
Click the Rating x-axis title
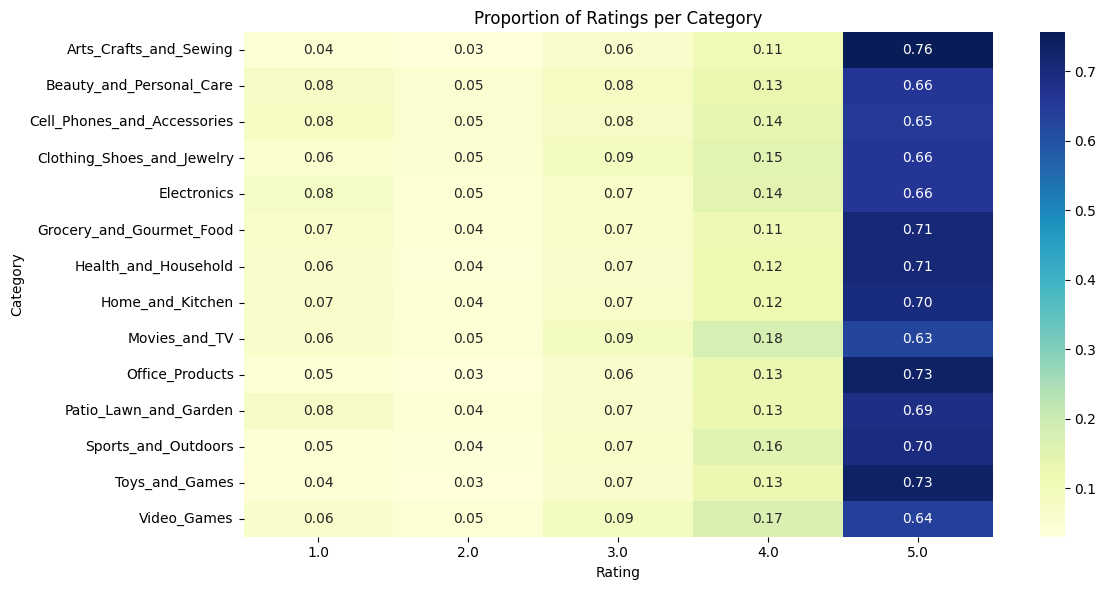point(618,572)
